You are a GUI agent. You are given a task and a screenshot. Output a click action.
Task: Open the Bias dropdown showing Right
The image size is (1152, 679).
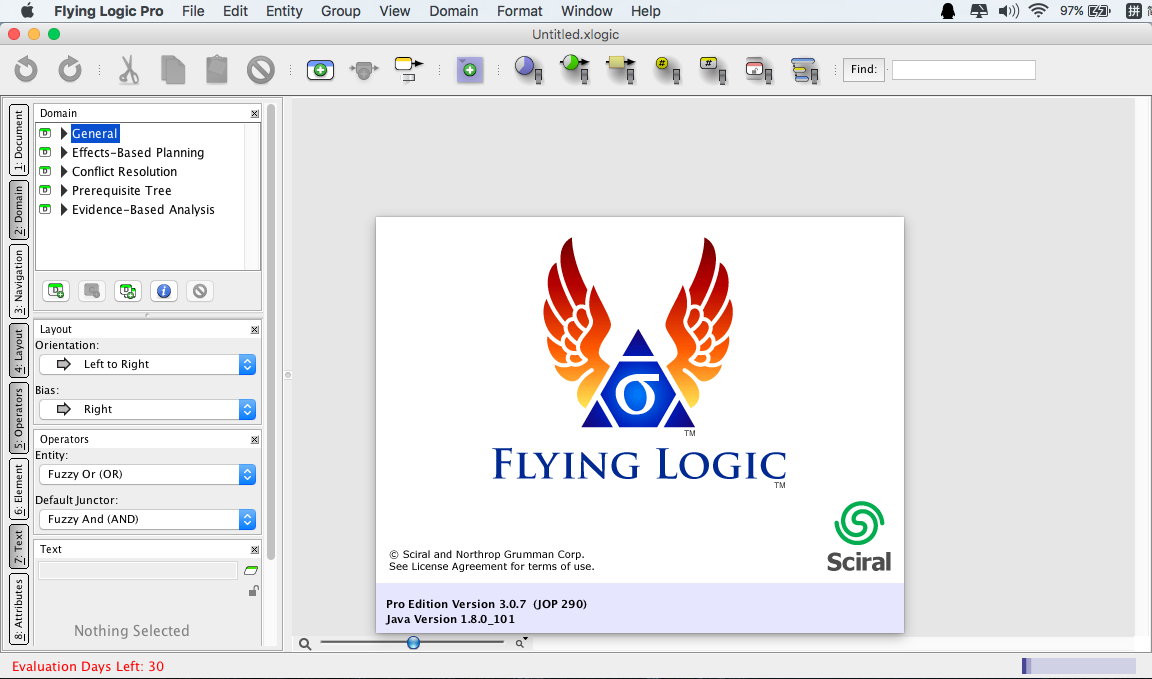(x=147, y=409)
